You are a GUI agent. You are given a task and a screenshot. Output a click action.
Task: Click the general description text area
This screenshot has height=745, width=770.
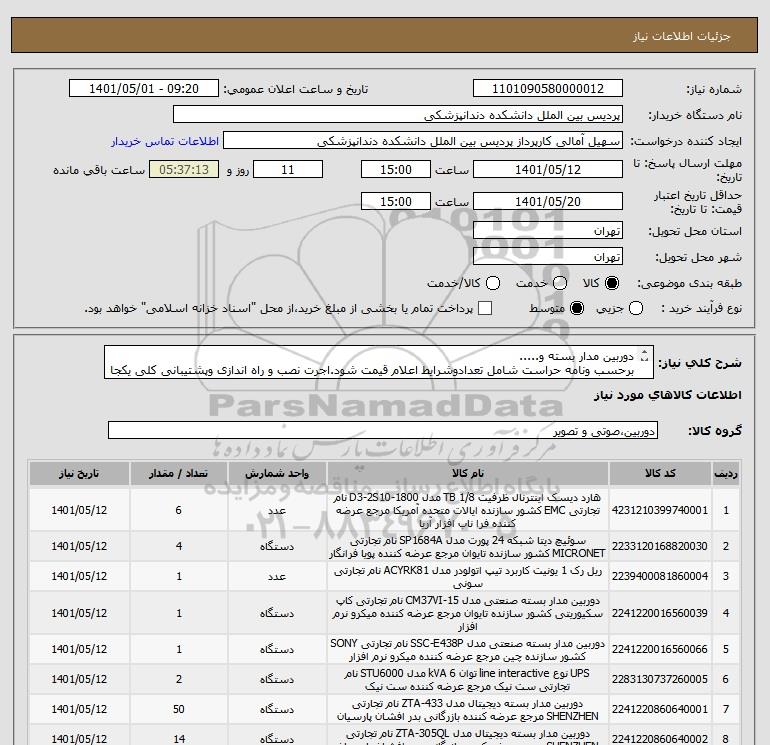coord(379,362)
